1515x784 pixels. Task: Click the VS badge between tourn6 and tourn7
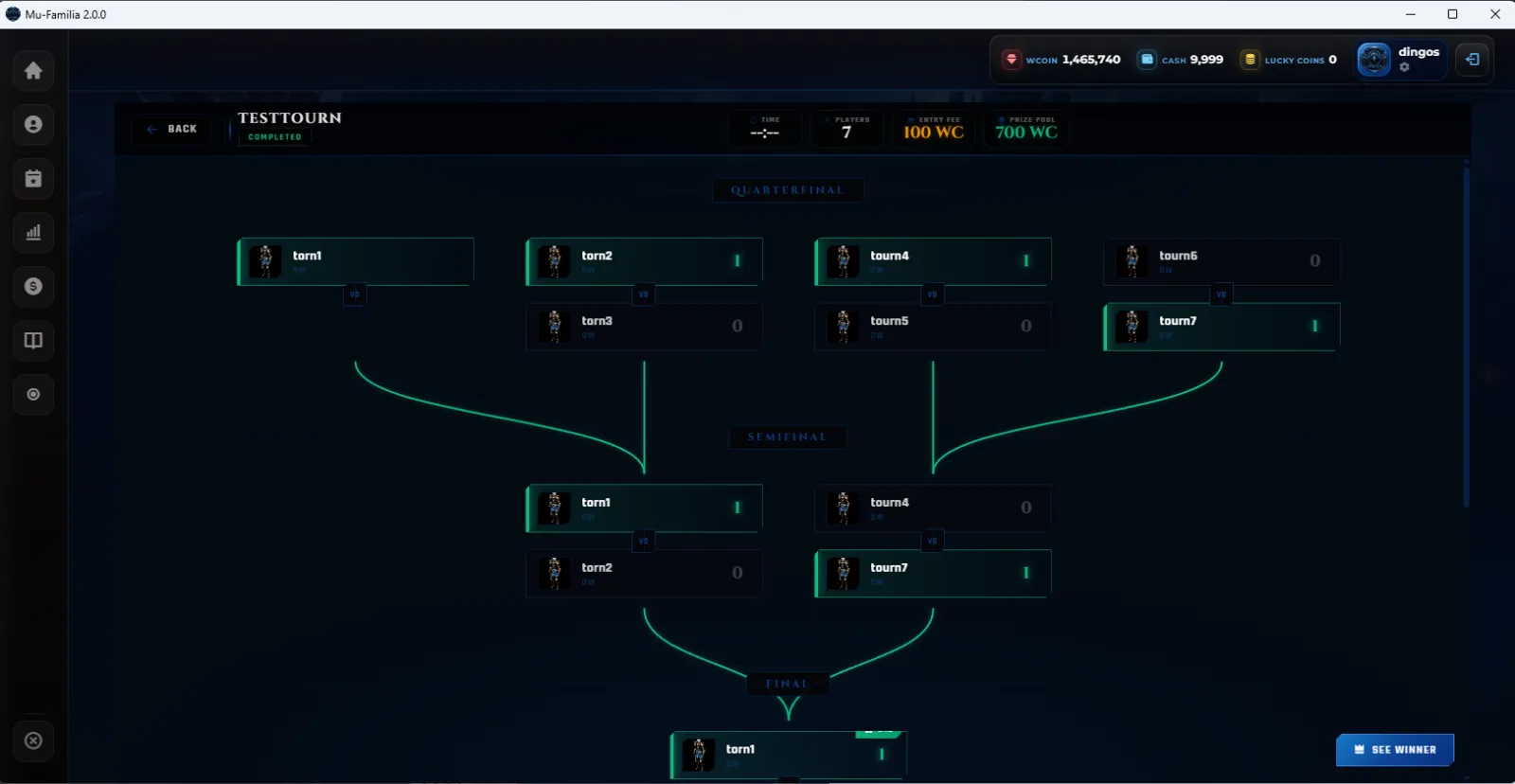1221,294
